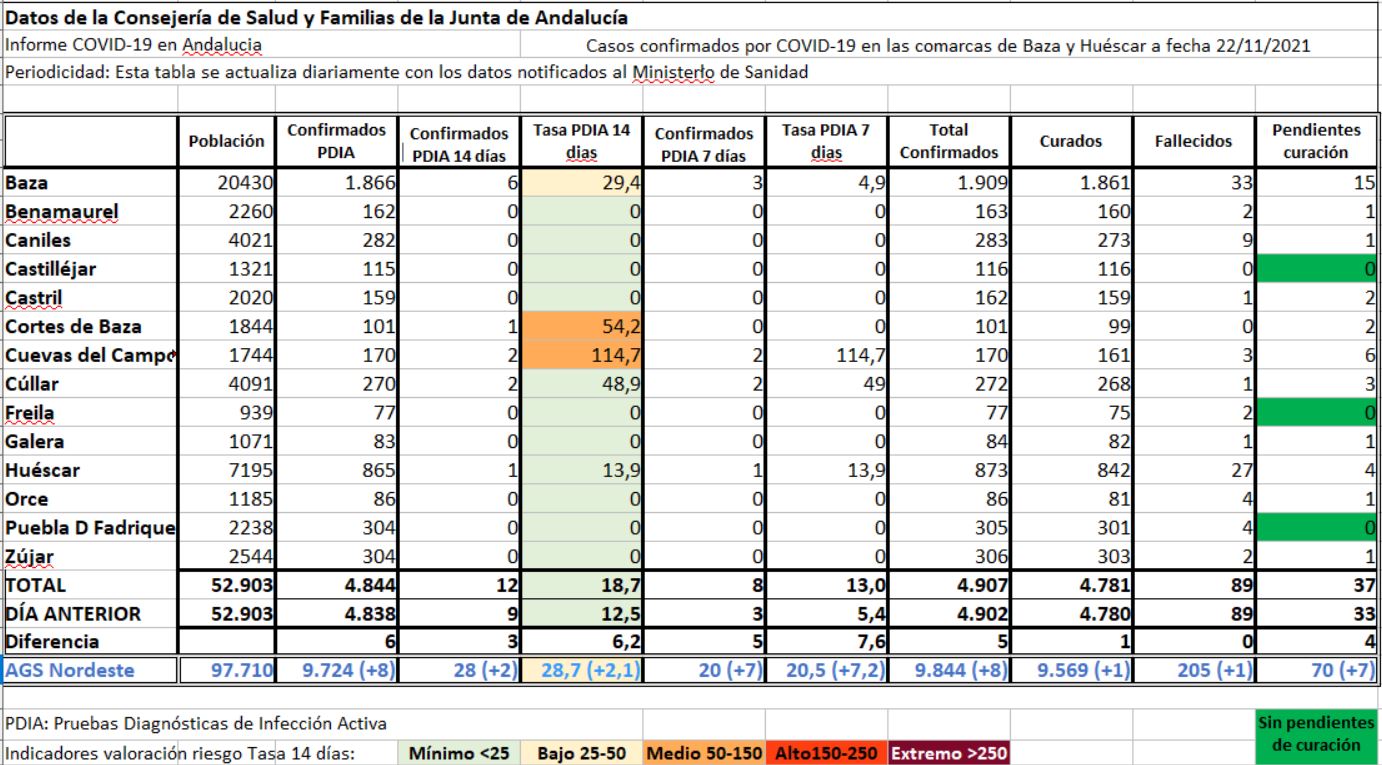This screenshot has height=765, width=1382.
Task: Click the Huéscar row label cell
Action: point(90,469)
